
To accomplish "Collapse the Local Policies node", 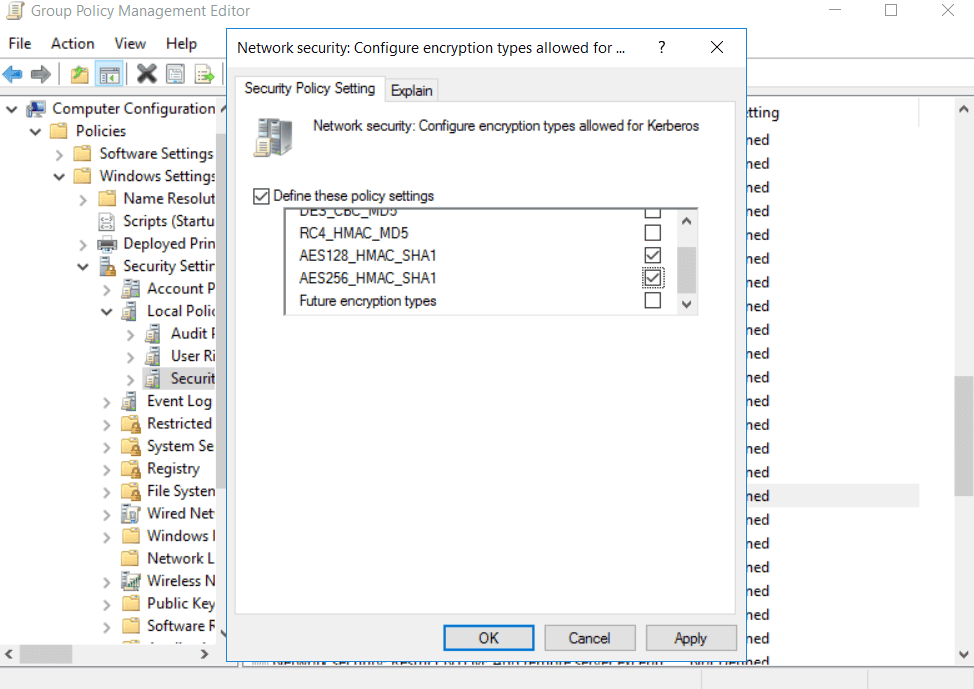I will 107,312.
